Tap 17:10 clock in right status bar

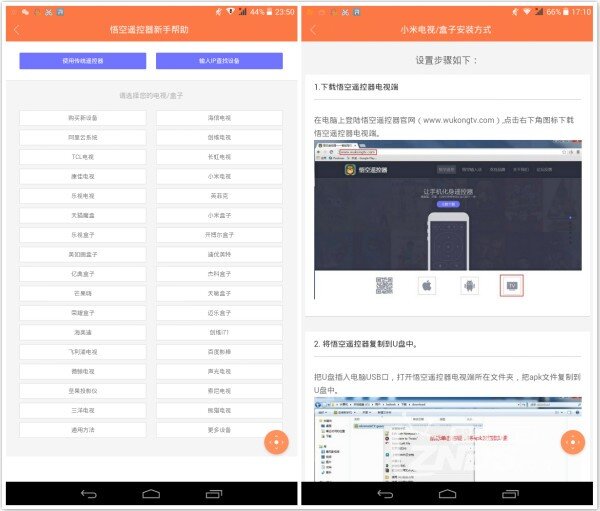582,12
